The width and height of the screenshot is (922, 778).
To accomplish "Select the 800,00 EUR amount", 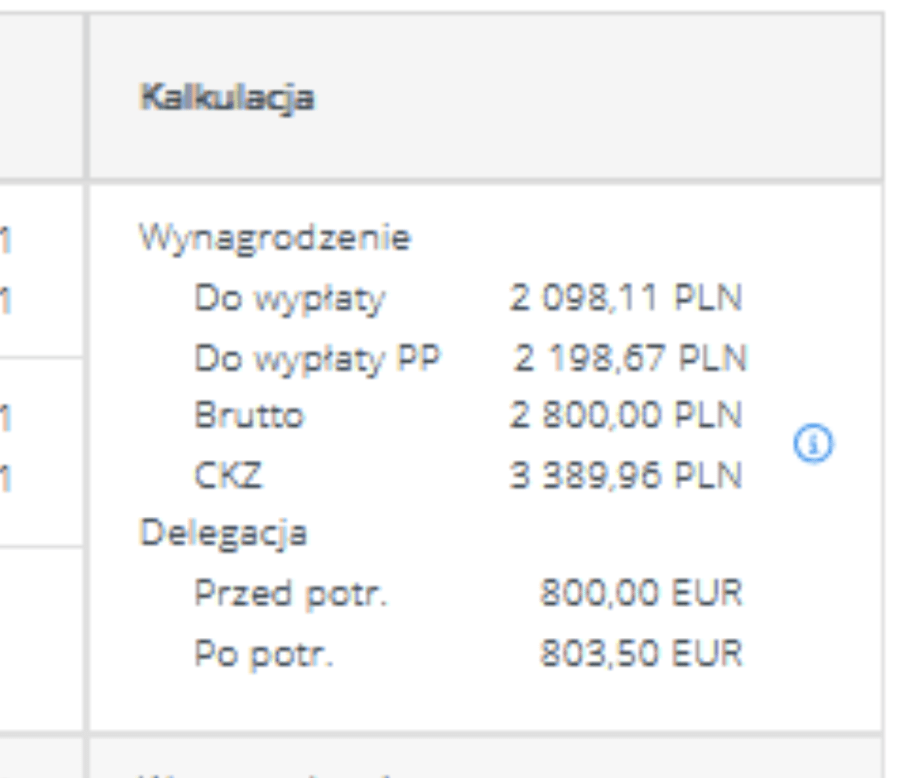I will pos(641,594).
